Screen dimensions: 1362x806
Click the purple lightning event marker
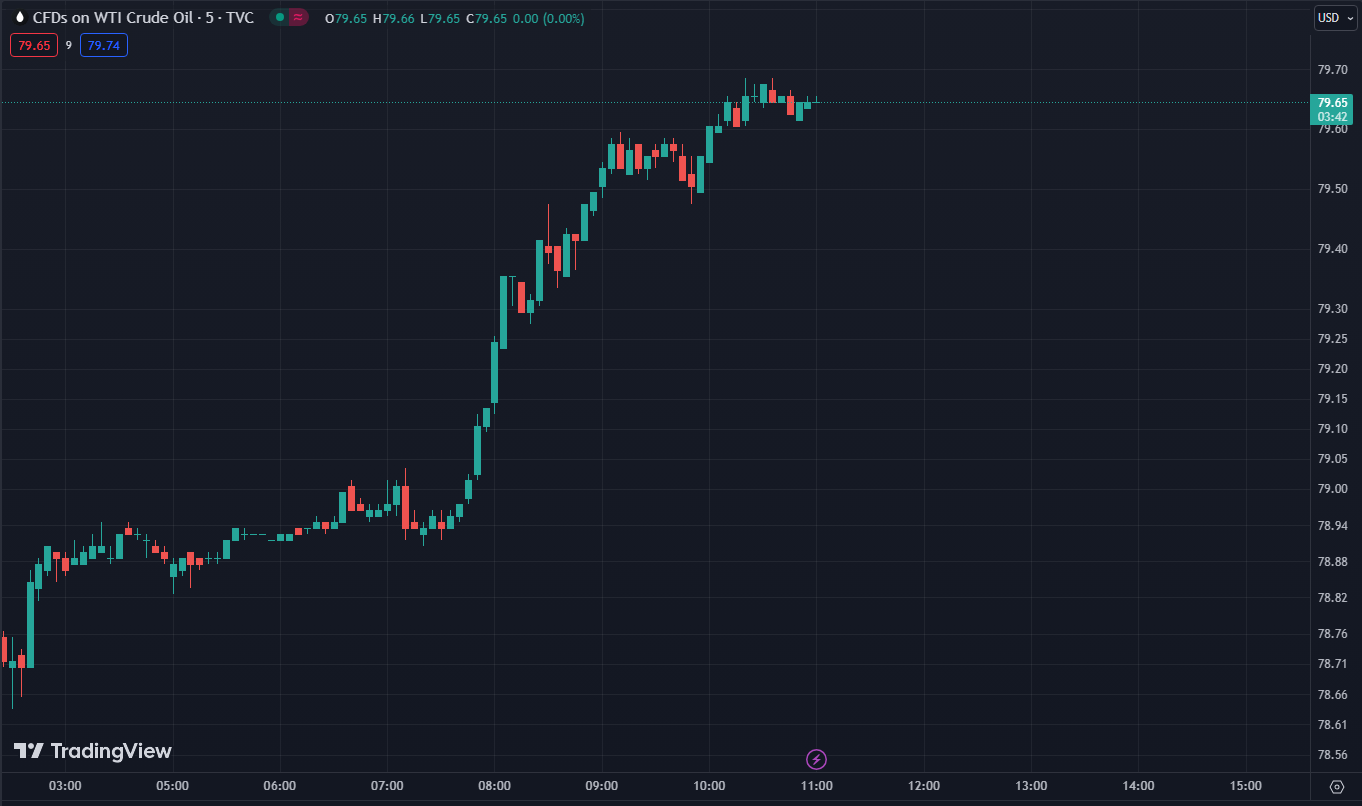point(816,759)
